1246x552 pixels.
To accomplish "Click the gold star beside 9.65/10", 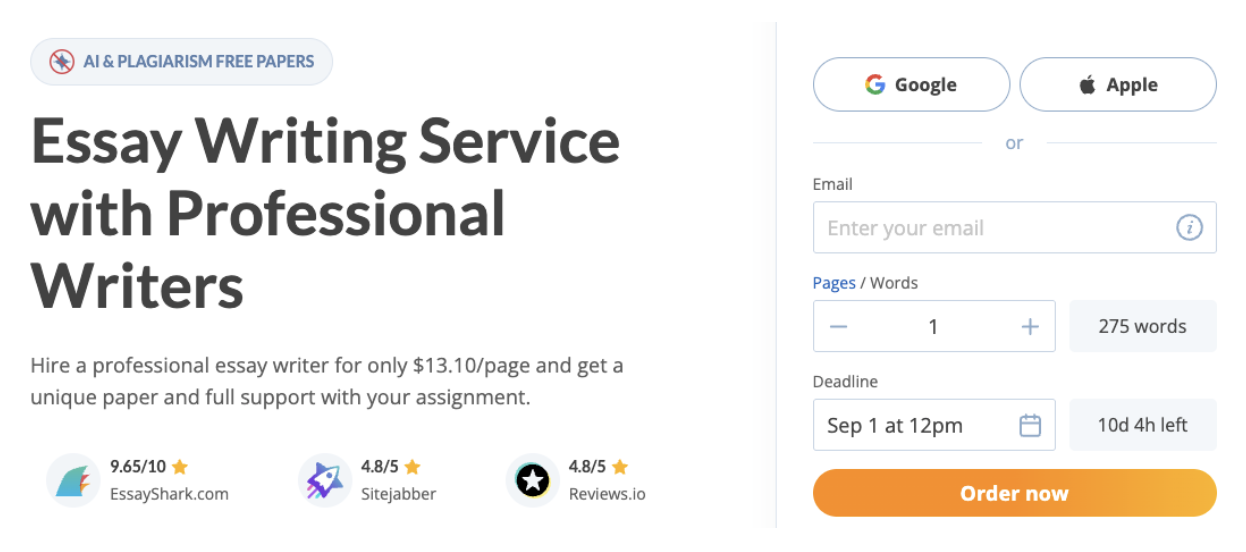I will pyautogui.click(x=180, y=467).
